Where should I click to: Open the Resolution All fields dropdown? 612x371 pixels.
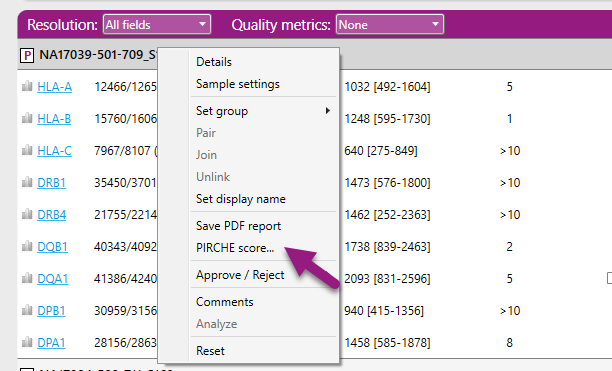[157, 25]
